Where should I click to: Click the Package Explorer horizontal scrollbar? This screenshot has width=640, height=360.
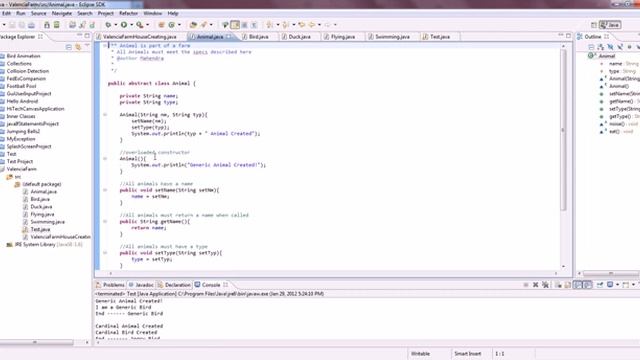click(37, 342)
